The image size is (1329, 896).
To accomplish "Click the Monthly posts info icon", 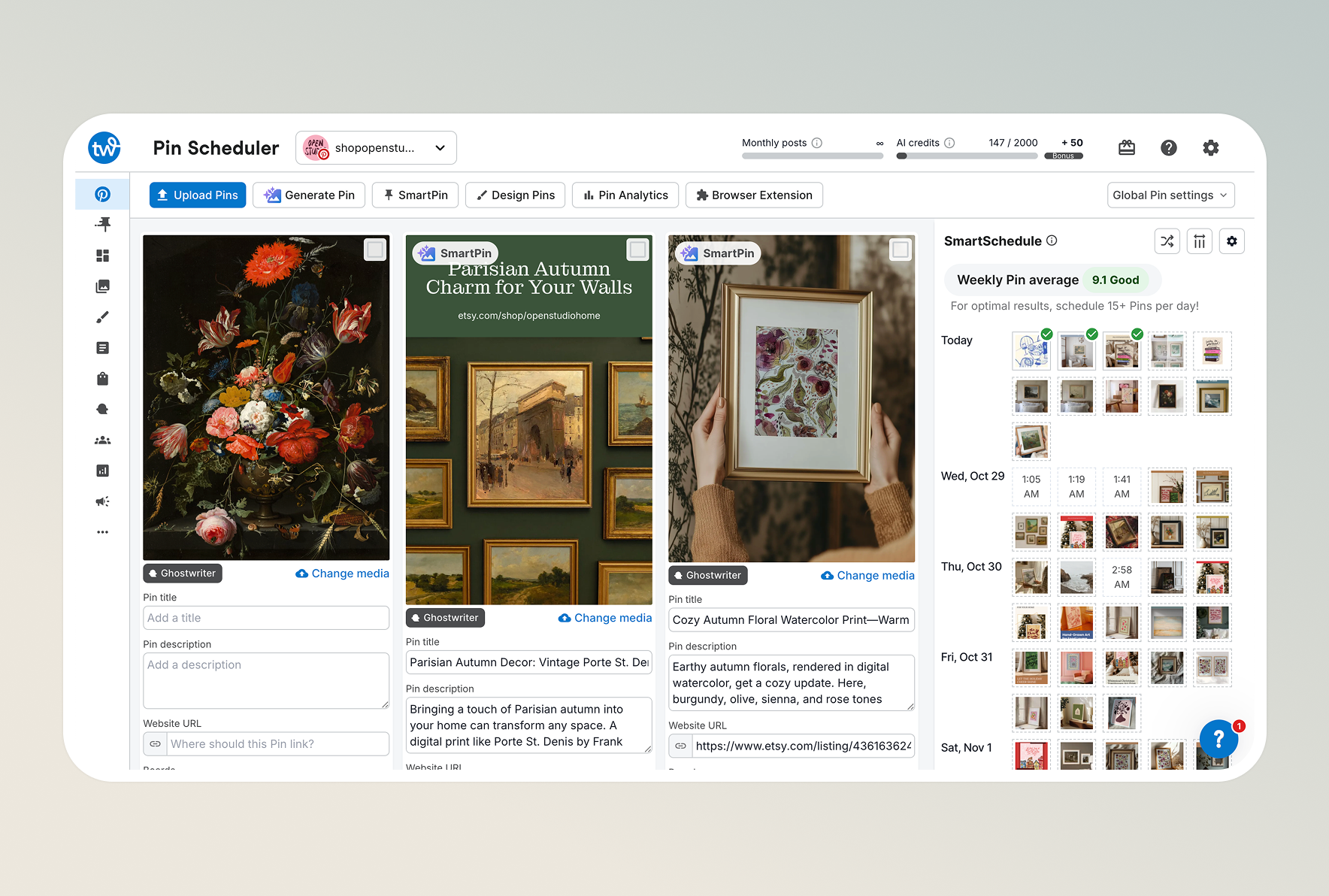I will (x=817, y=143).
